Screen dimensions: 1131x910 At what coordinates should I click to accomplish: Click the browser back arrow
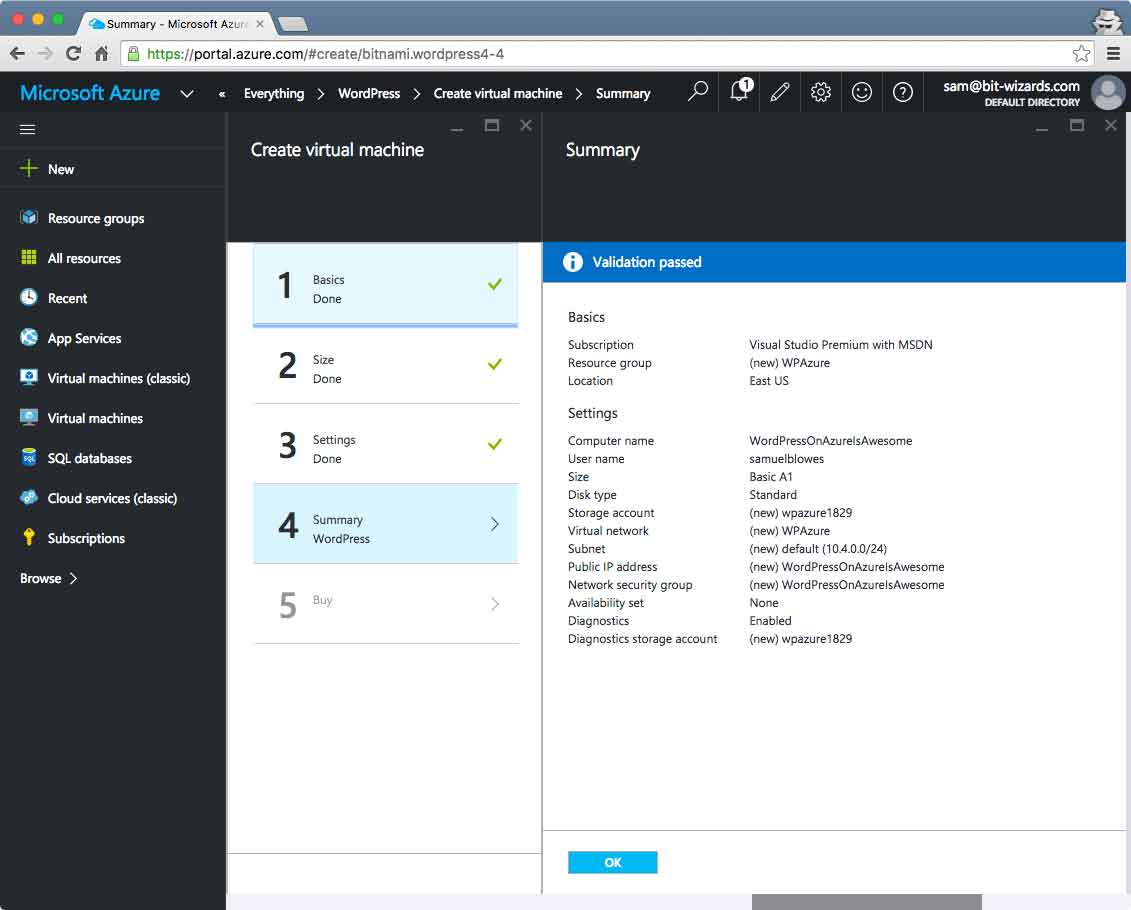click(18, 53)
